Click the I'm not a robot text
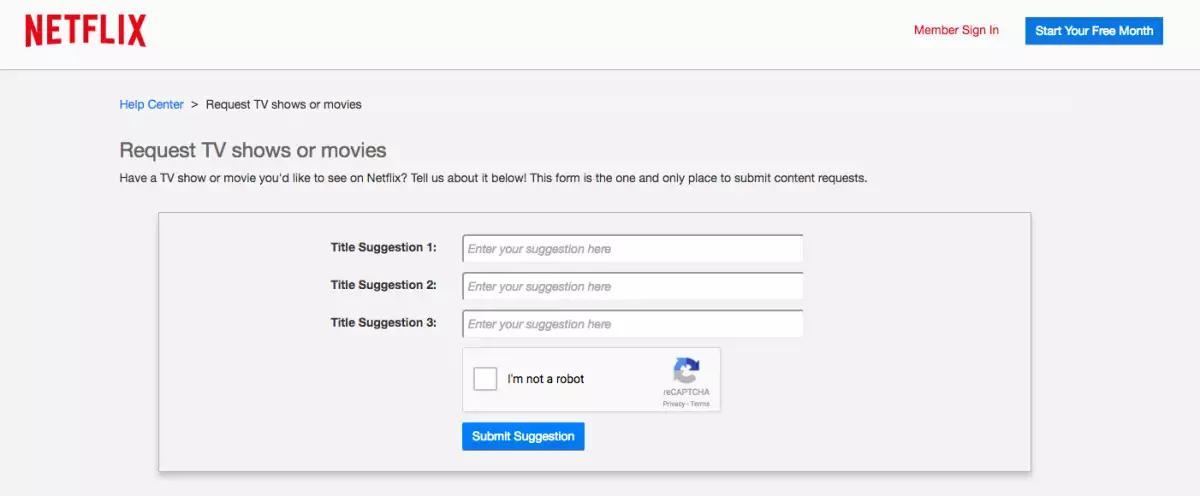Viewport: 1200px width, 496px height. [546, 379]
